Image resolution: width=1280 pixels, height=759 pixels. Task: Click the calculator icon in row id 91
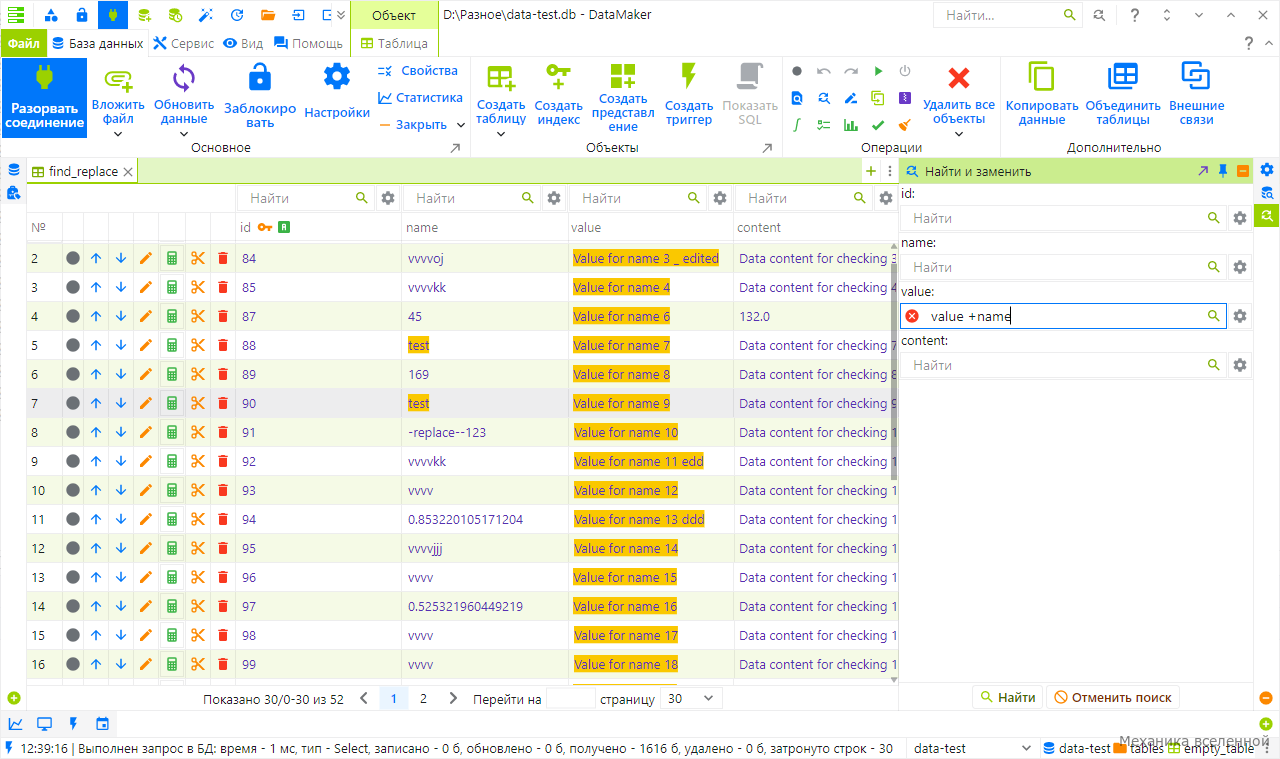coord(172,432)
